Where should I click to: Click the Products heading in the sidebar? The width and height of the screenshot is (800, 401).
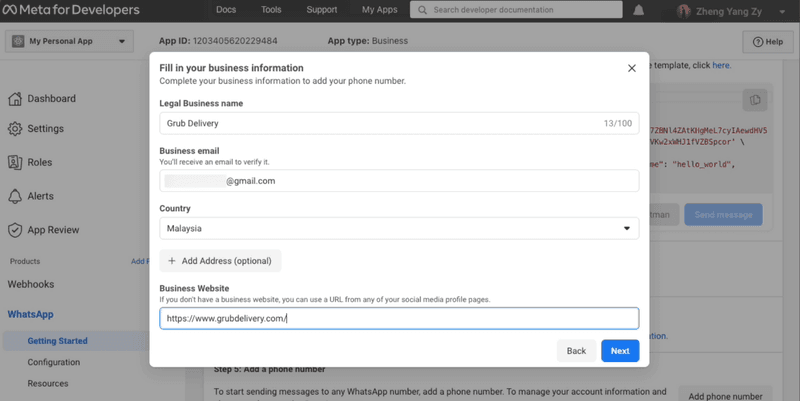point(25,261)
